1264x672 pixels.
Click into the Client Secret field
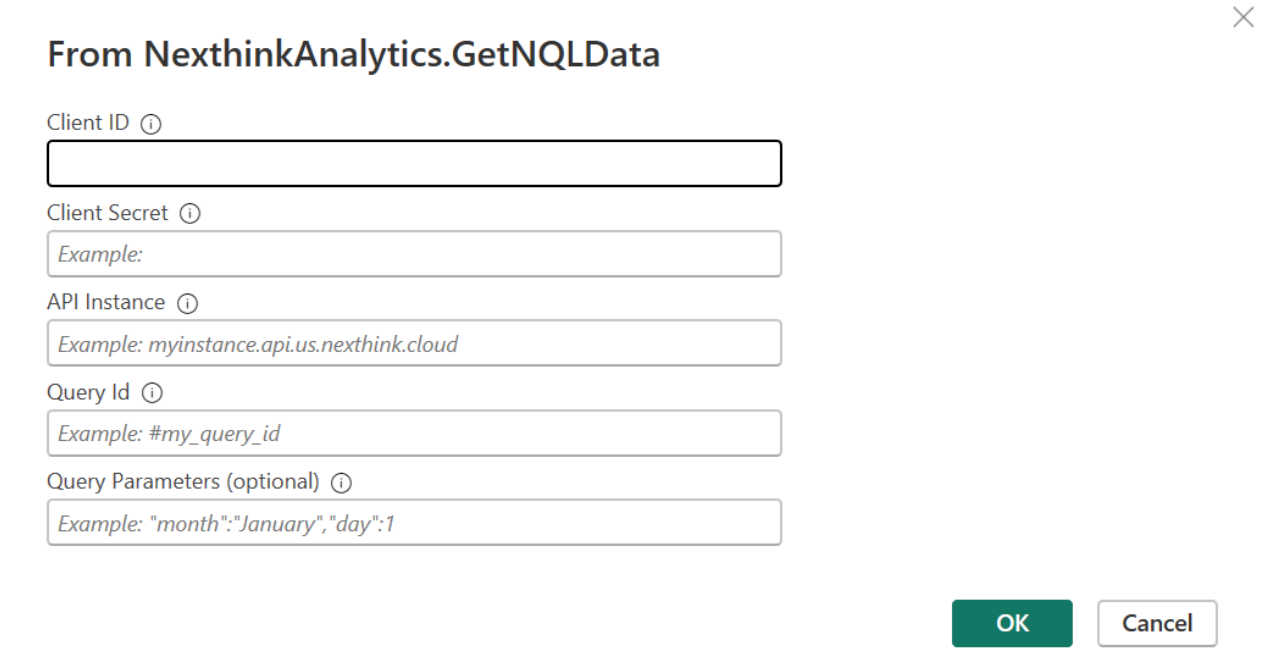pos(414,254)
